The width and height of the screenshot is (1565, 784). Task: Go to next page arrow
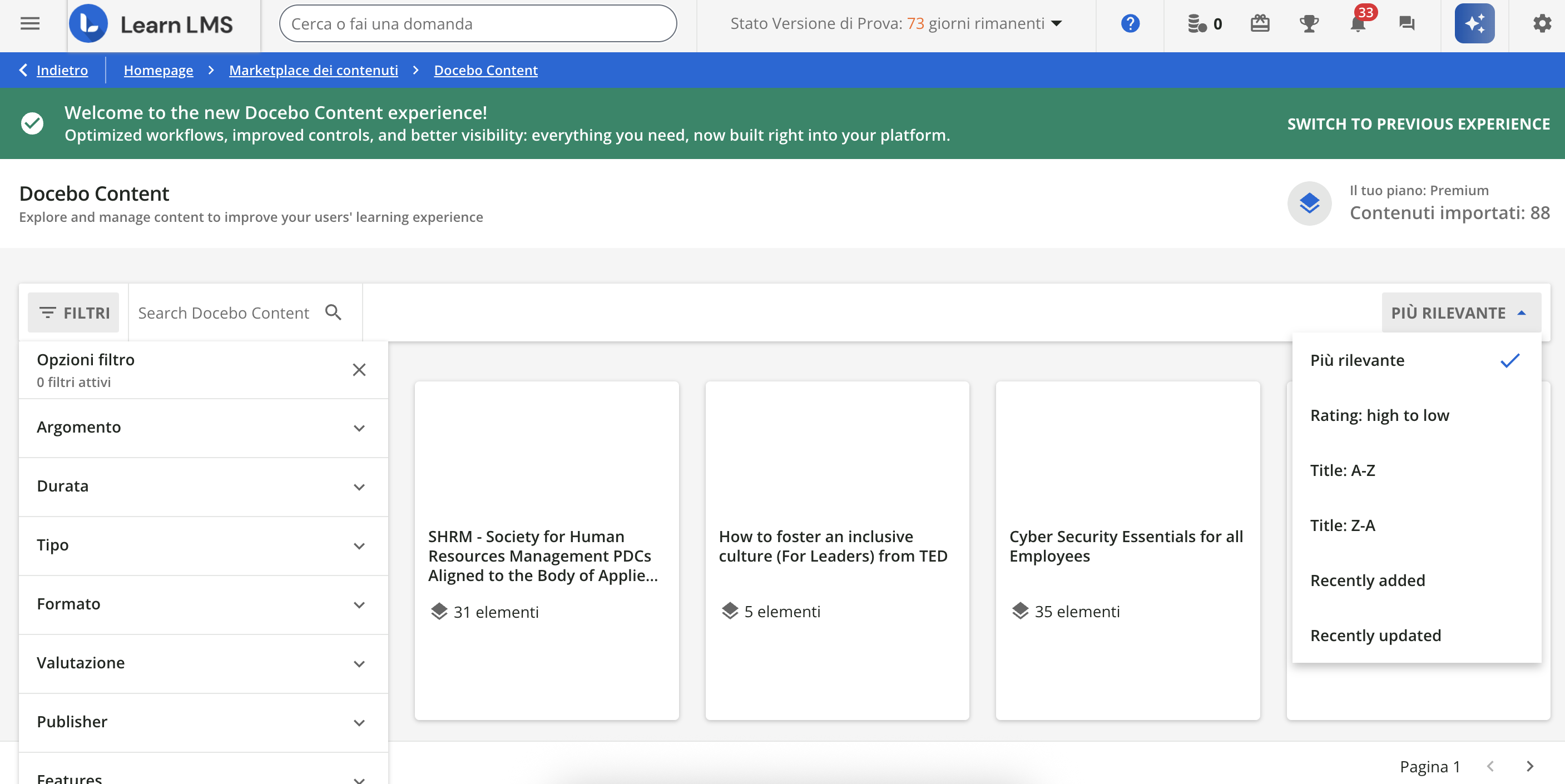coord(1529,766)
